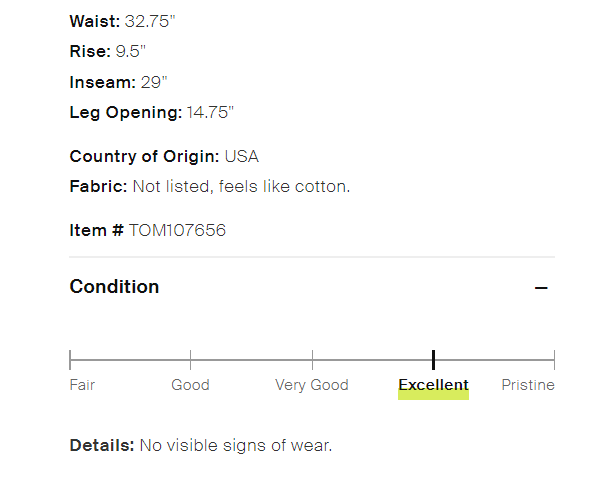The width and height of the screenshot is (615, 487).
Task: Click the highlighted Excellent condition label
Action: coord(433,385)
